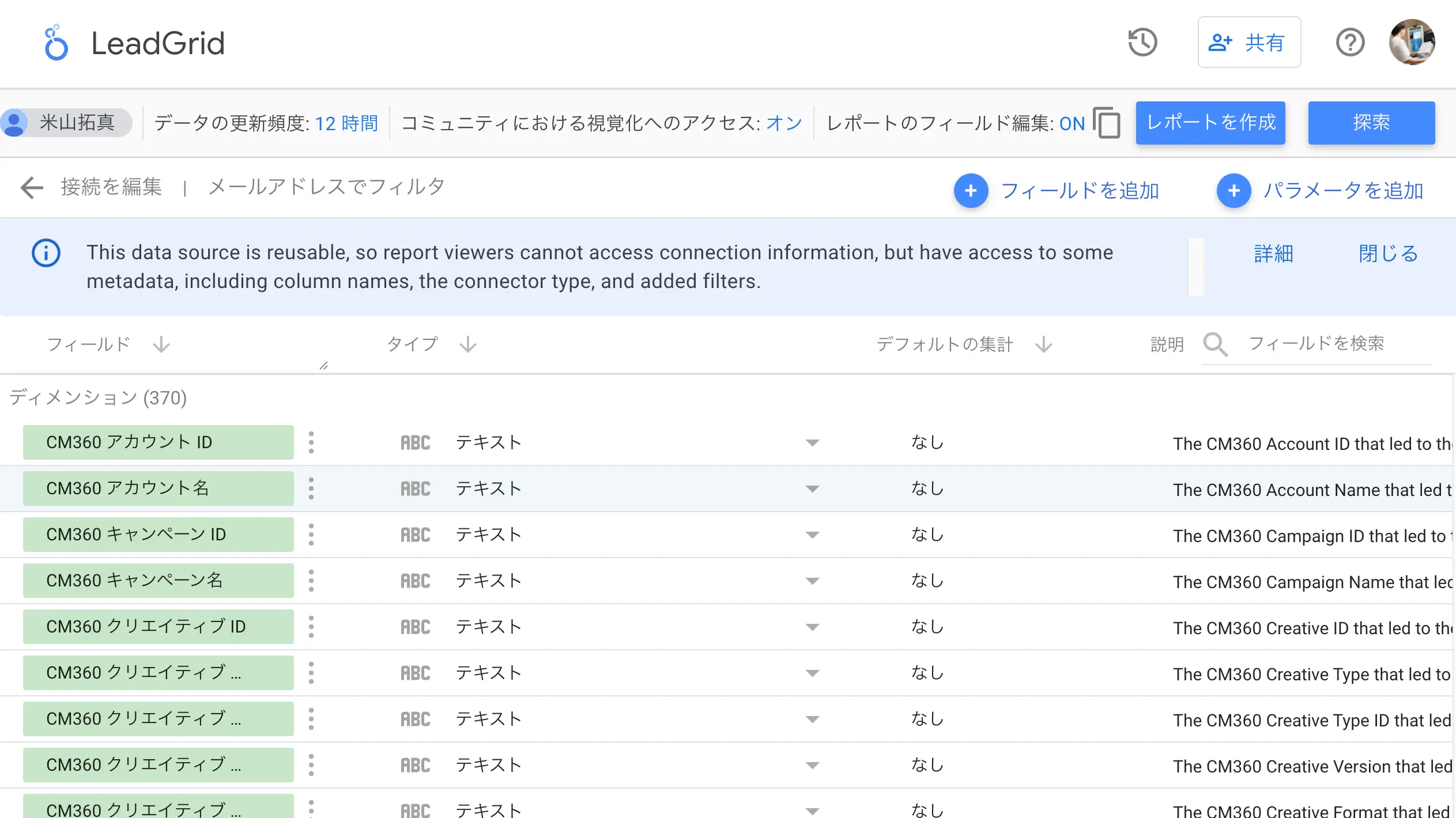This screenshot has width=1456, height=818.
Task: Click the blue plus icon for パラメータを追加
Action: (1234, 191)
